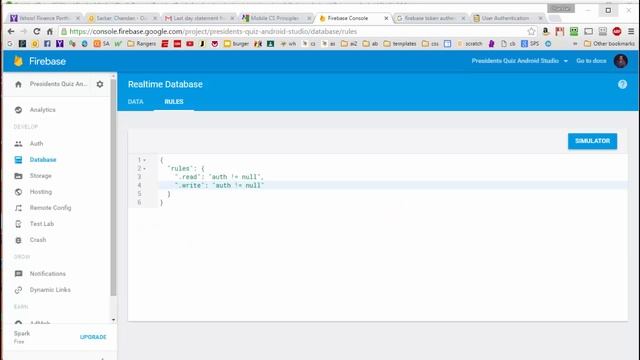Click Presidents Quiz An... project name
Viewport: 640px width, 360px height.
coord(58,84)
